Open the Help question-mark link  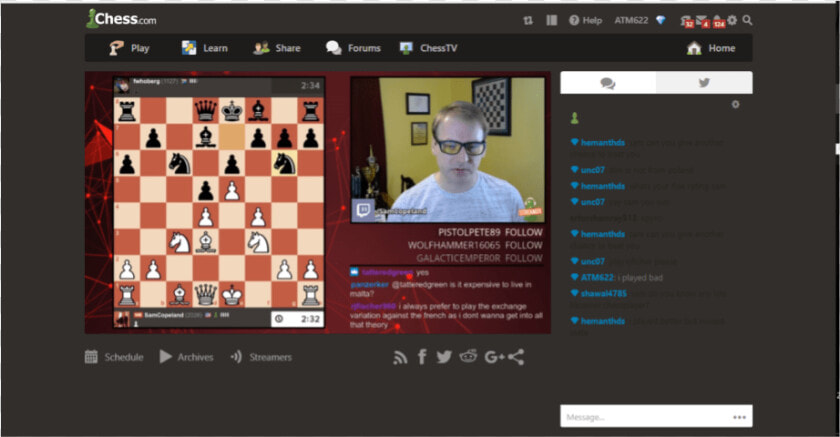pos(586,20)
